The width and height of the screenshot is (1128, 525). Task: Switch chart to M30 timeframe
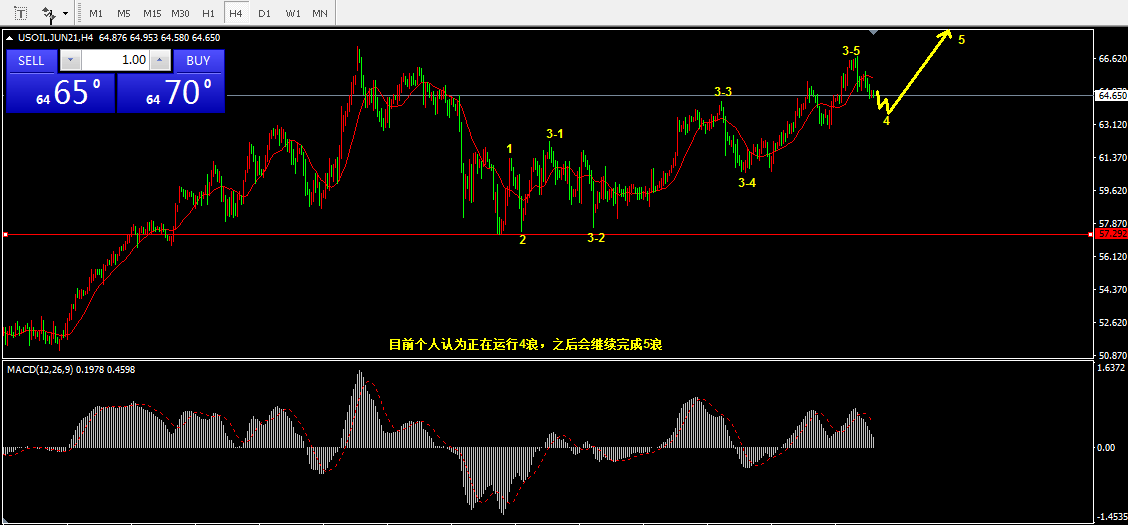pyautogui.click(x=181, y=13)
